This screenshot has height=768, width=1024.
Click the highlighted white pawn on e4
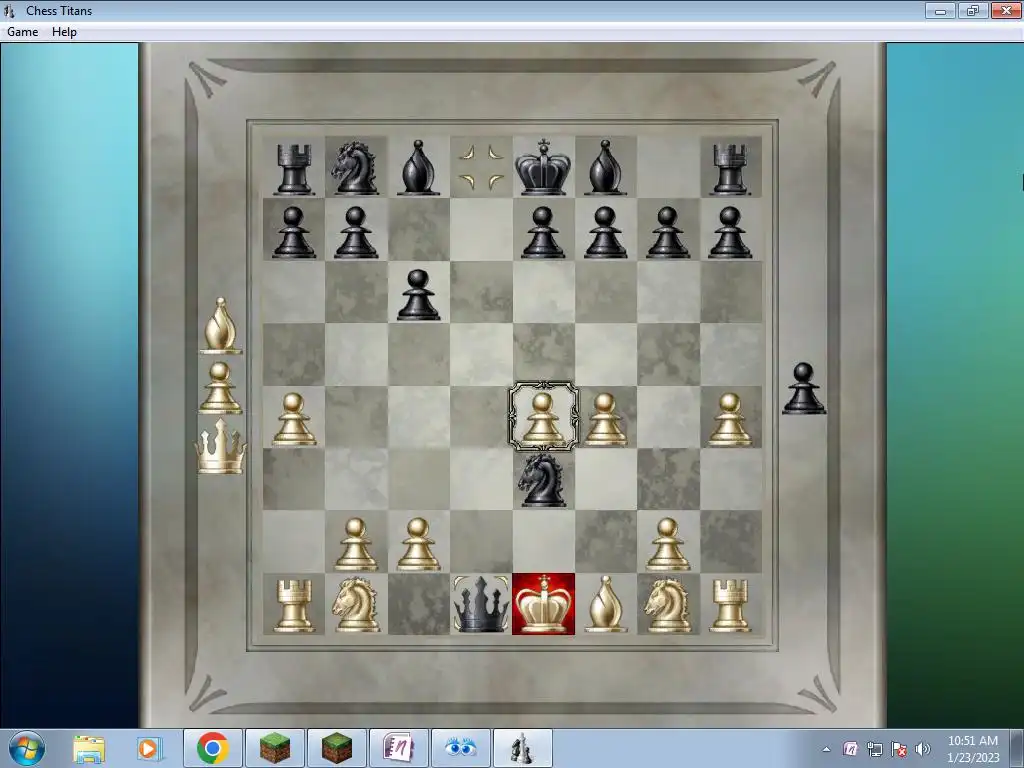tap(543, 418)
